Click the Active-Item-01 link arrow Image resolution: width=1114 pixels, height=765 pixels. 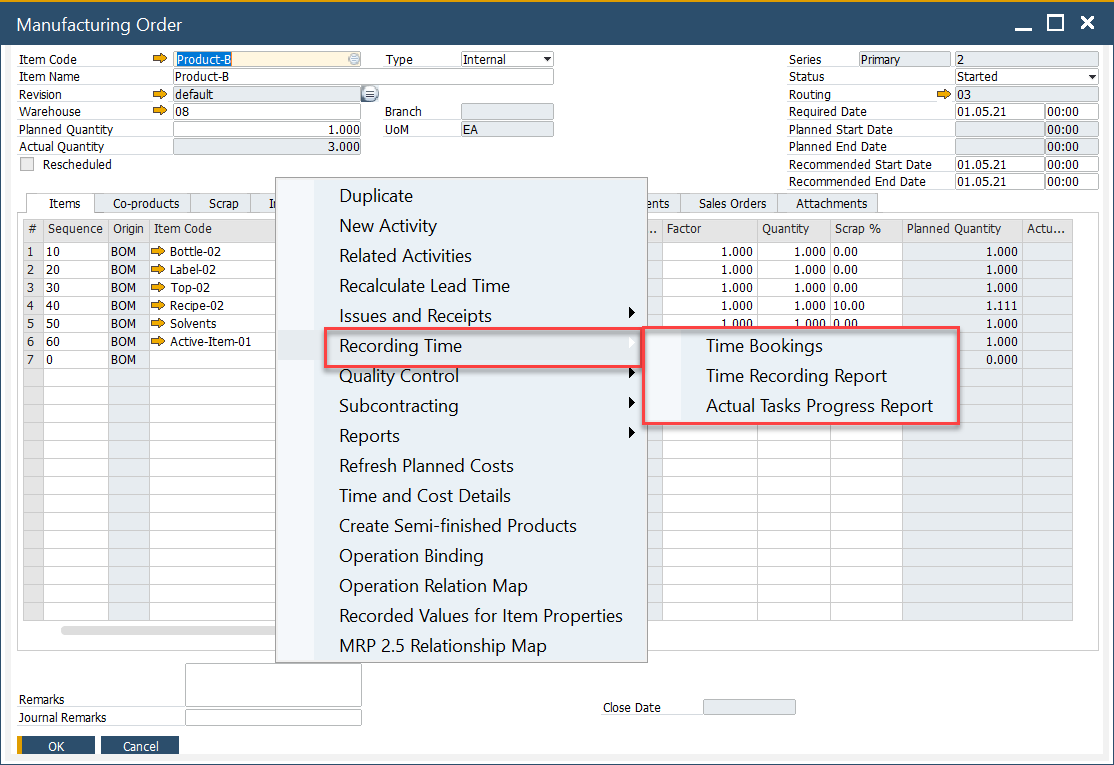158,342
